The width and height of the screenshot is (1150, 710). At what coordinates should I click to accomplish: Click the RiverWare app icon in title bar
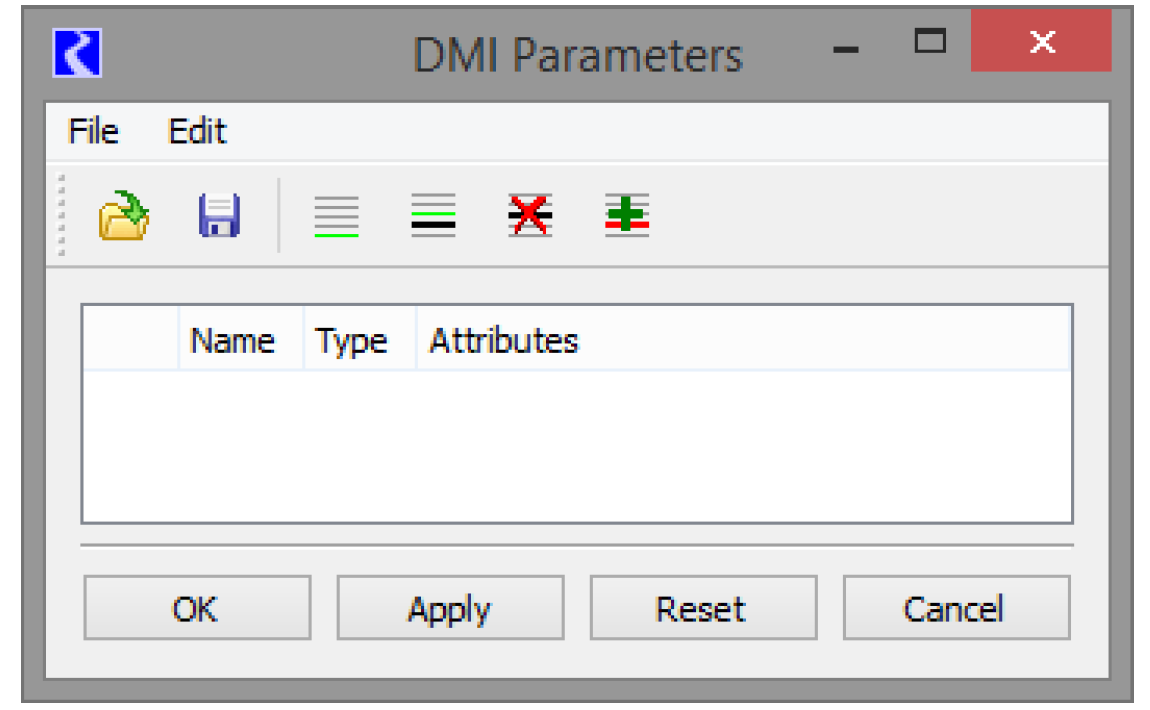tap(77, 53)
